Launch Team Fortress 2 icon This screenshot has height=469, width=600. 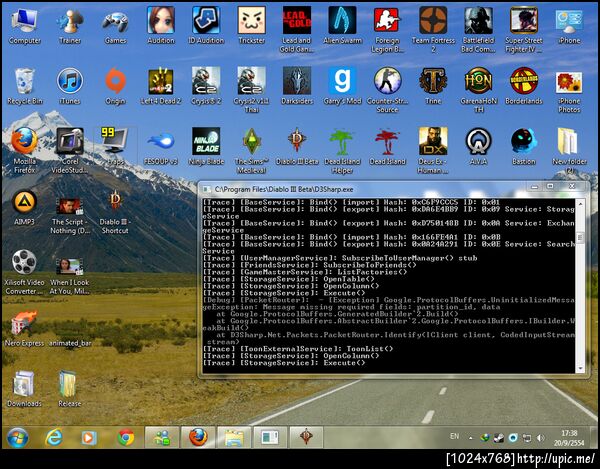(433, 30)
